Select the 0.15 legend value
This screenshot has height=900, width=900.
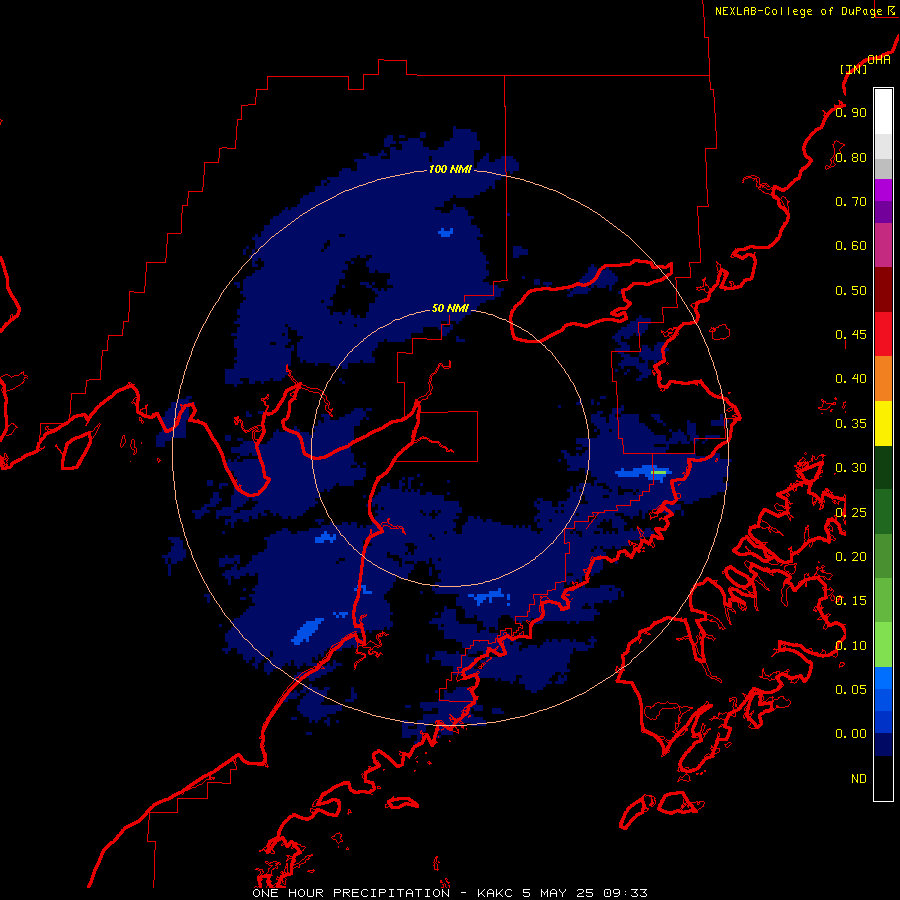point(851,601)
